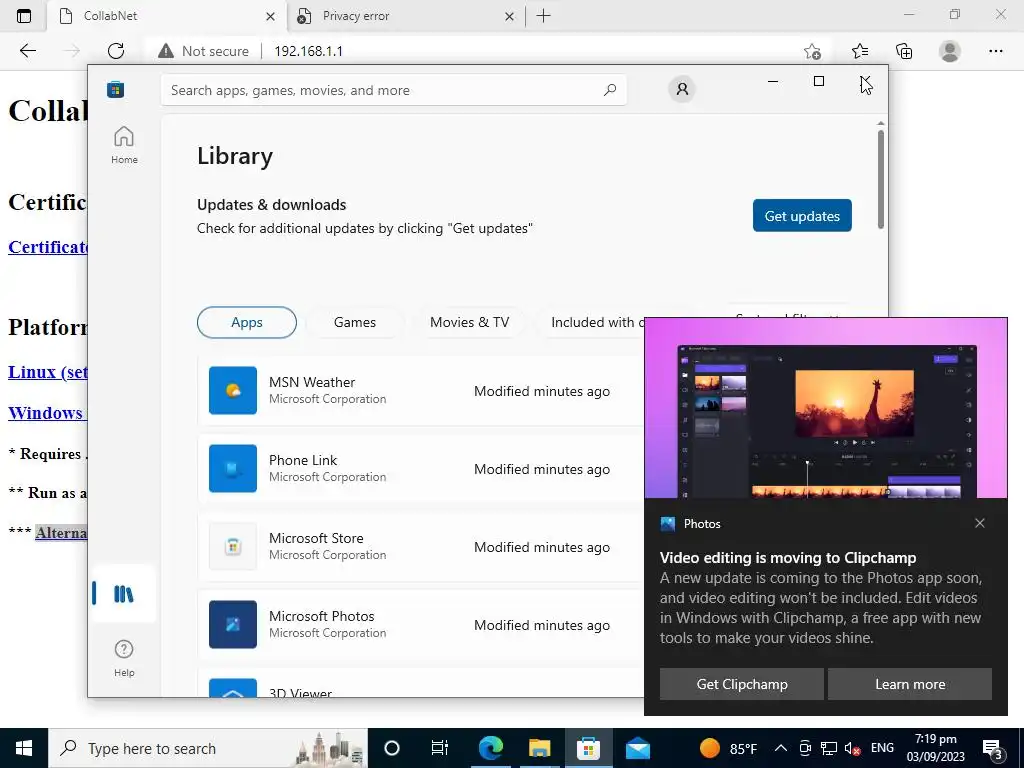Click the Windows taskbar search box
Image resolution: width=1024 pixels, height=768 pixels.
(x=208, y=748)
